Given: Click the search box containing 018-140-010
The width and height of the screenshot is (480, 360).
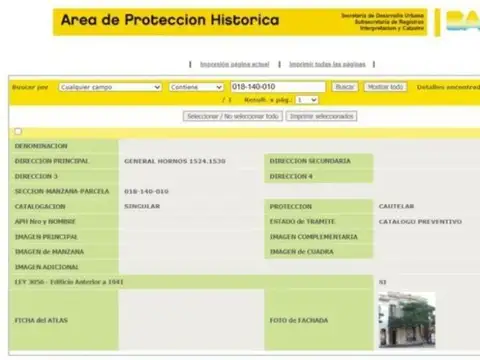Looking at the screenshot, I should 278,87.
